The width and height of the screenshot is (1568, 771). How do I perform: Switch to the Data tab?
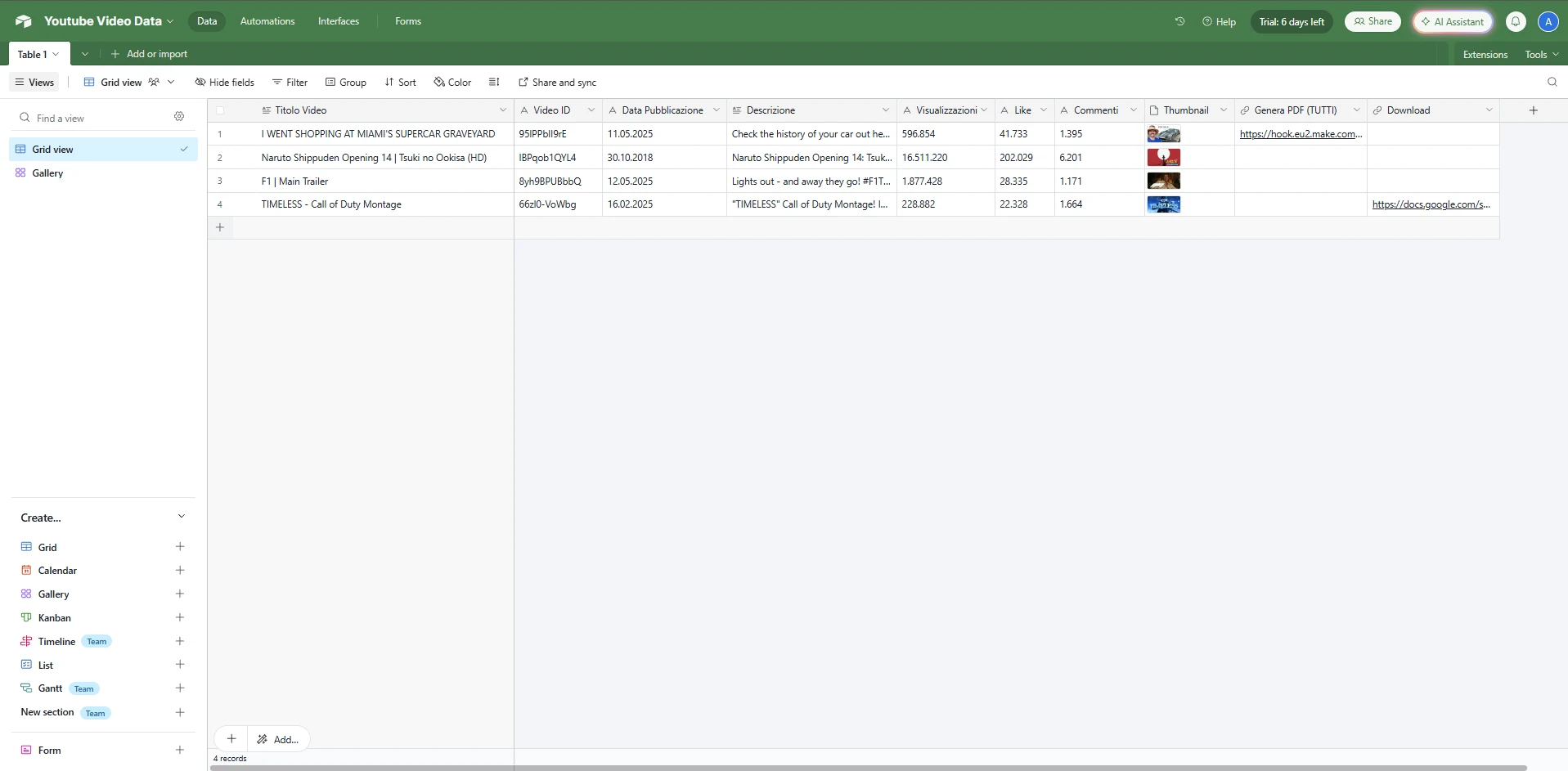[207, 21]
